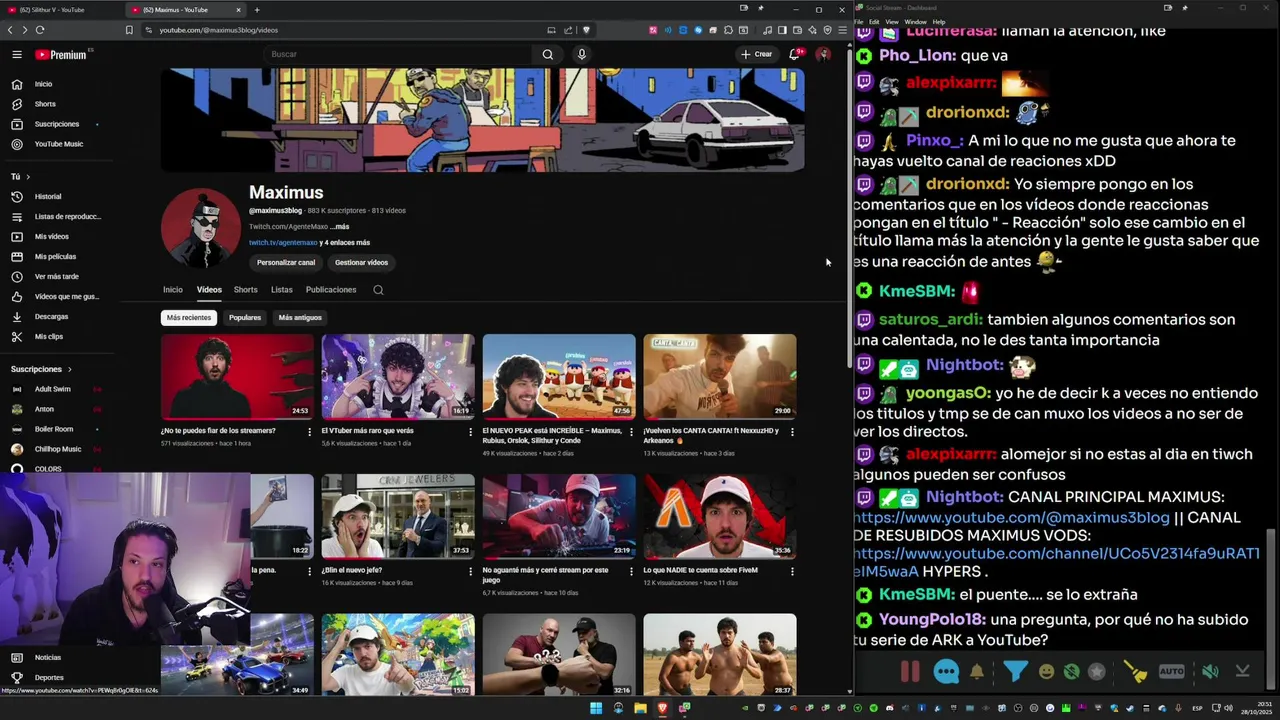
Task: Open the twitch.tv/agentemaxo channel link
Action: [283, 242]
